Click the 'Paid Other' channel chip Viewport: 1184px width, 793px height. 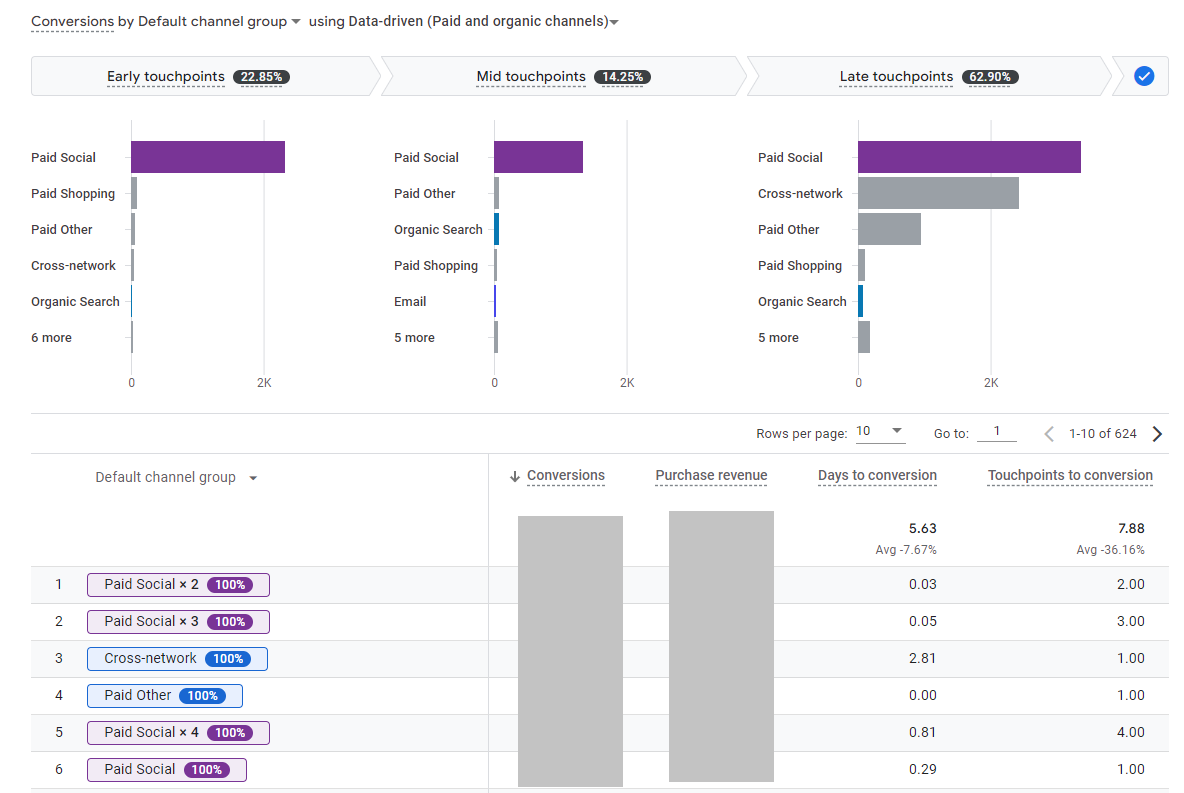164,695
